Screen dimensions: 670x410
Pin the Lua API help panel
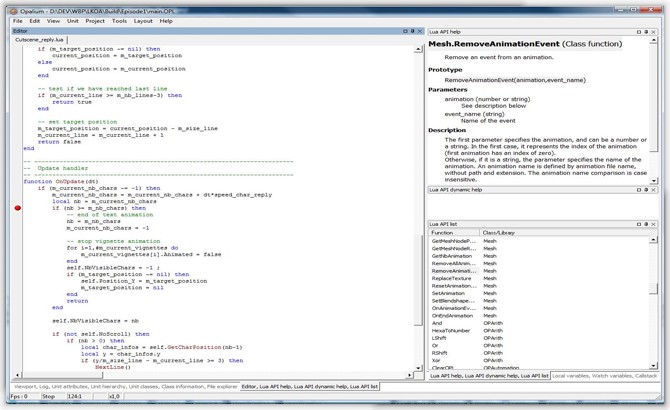pyautogui.click(x=646, y=32)
